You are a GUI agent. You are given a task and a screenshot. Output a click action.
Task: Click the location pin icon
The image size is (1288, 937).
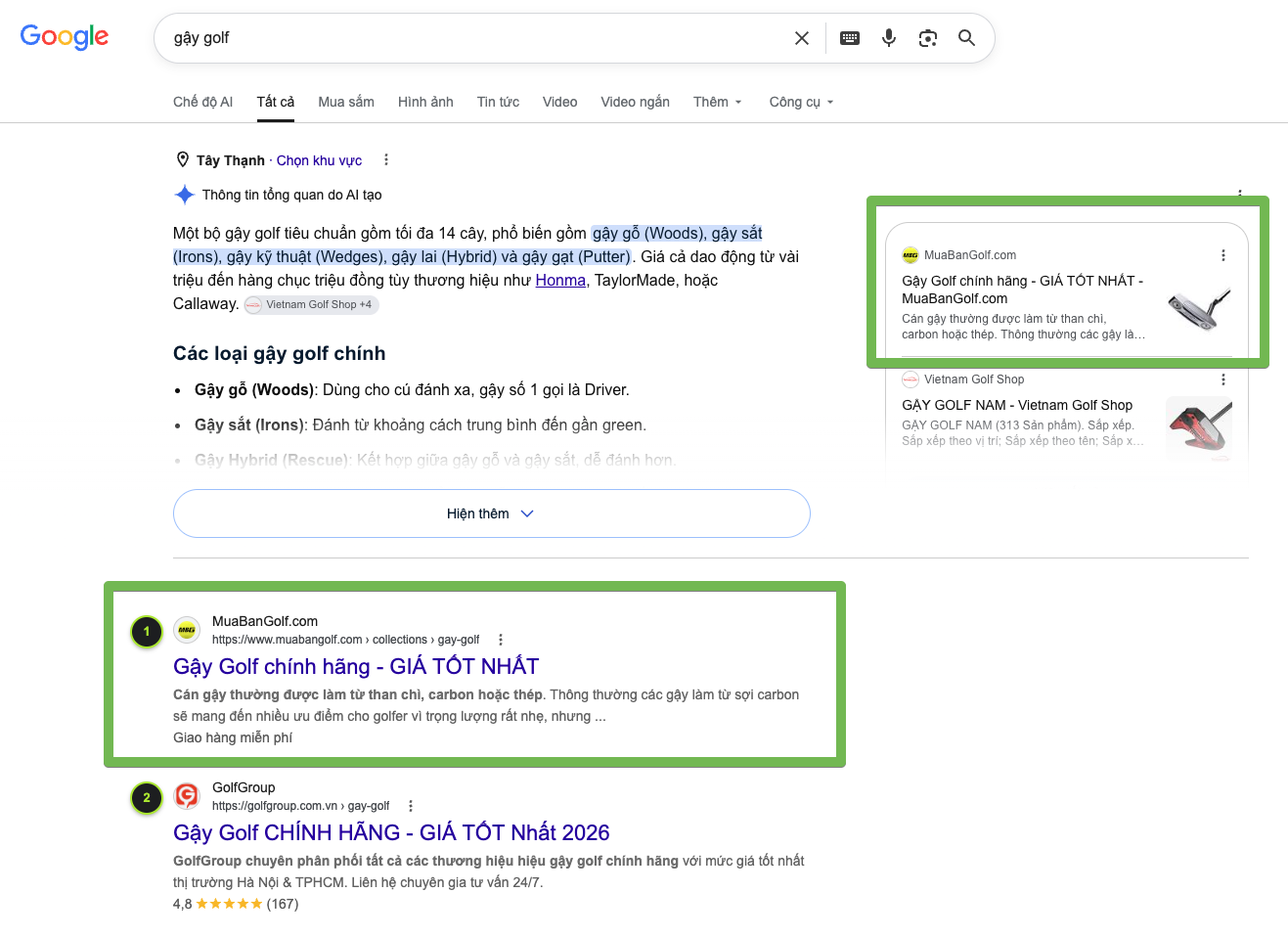point(182,159)
